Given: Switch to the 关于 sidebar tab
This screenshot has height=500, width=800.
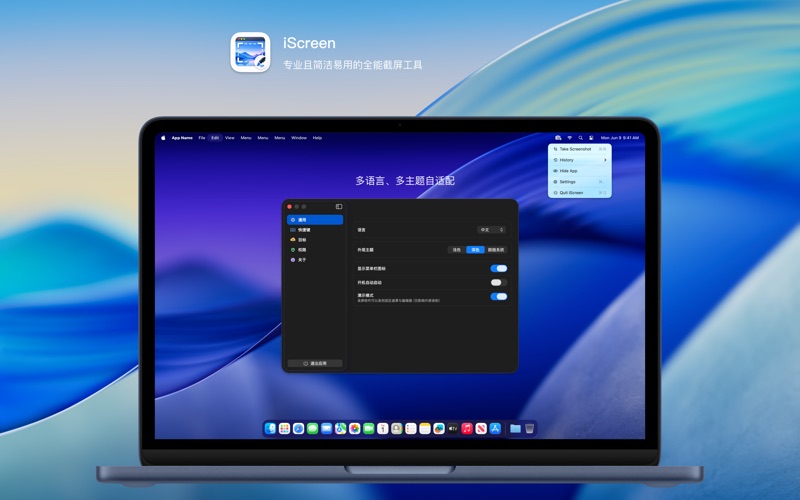Looking at the screenshot, I should pos(315,260).
